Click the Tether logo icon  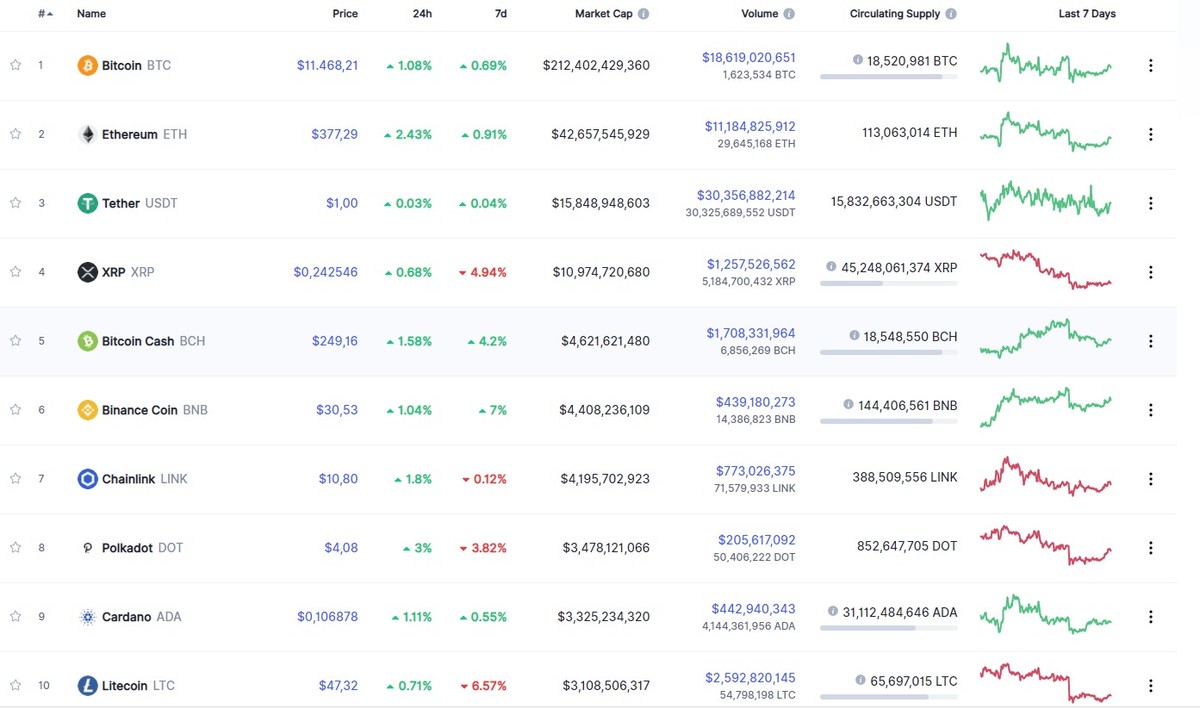[88, 204]
